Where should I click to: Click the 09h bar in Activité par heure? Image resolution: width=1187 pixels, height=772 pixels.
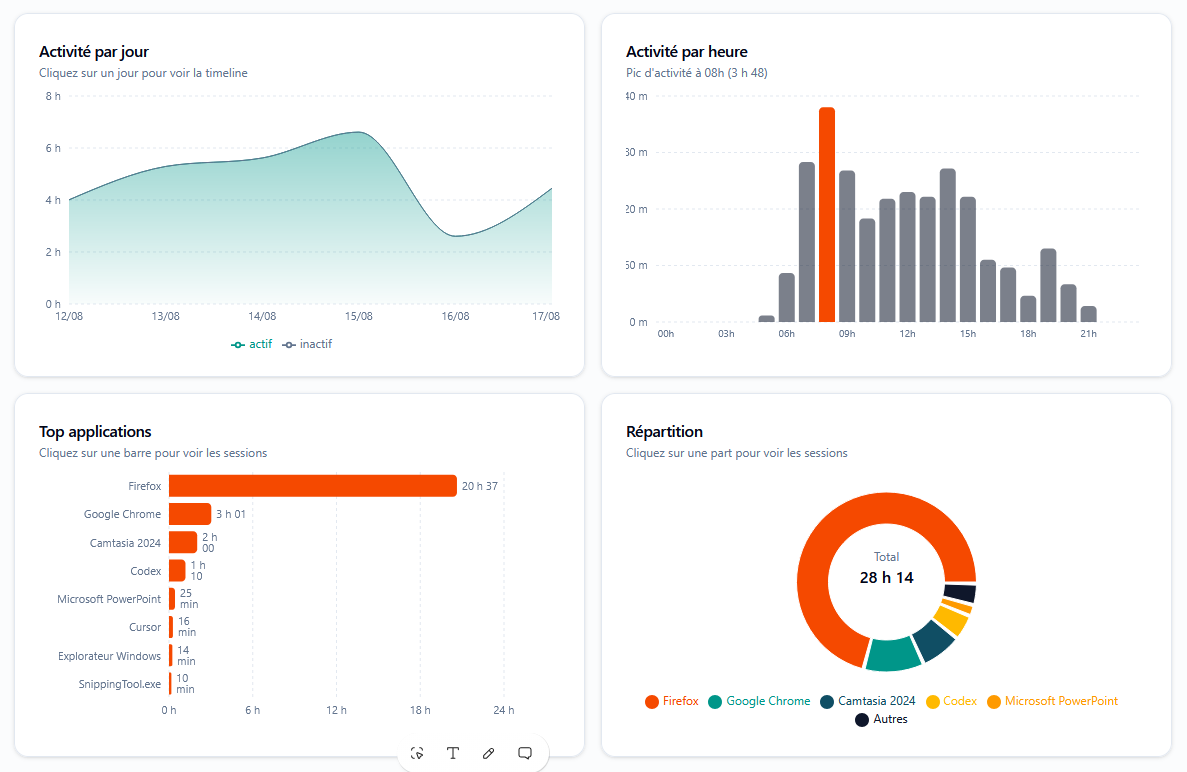point(847,247)
